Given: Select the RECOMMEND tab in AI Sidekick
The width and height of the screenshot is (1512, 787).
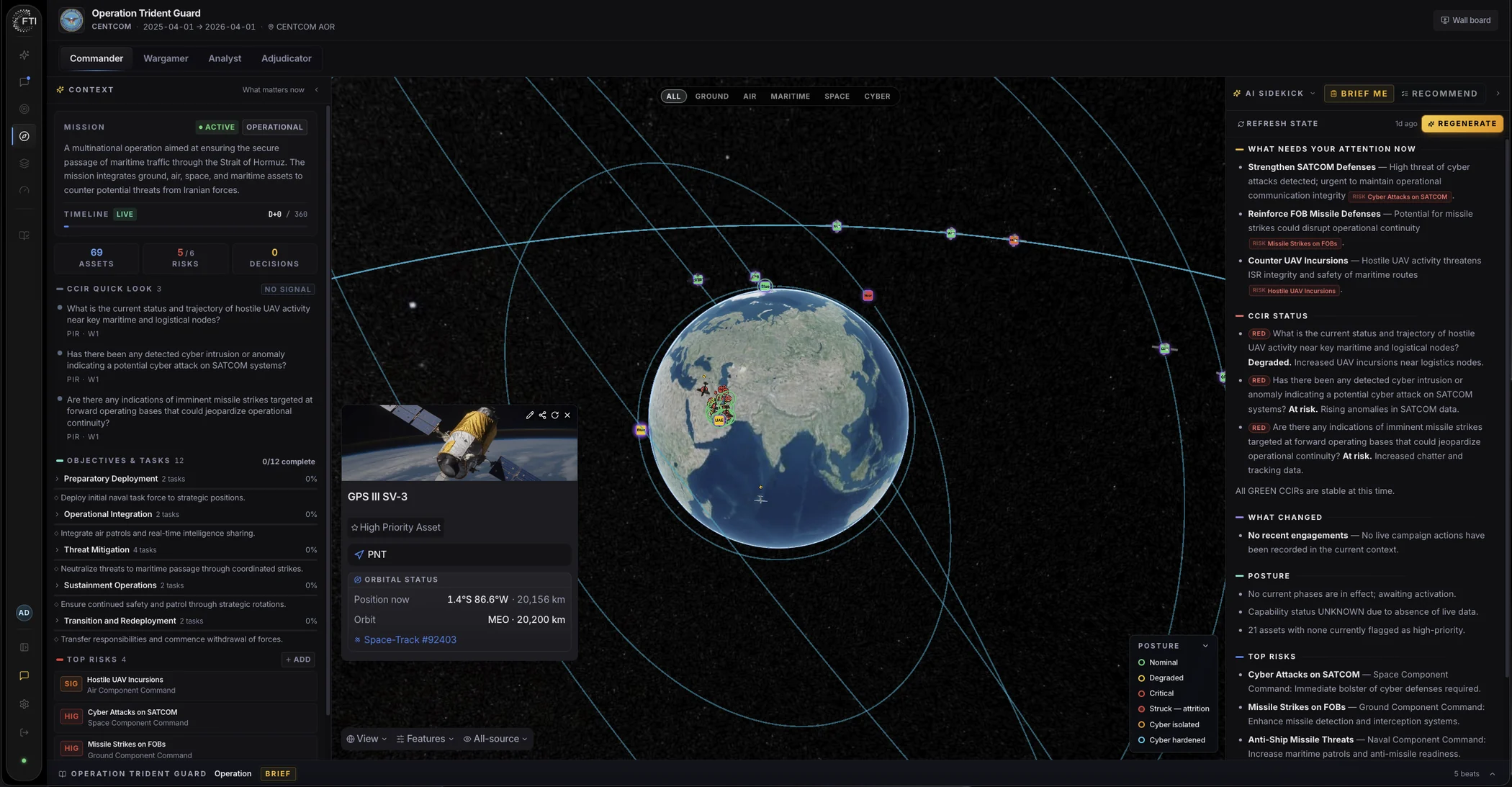Looking at the screenshot, I should pos(1440,94).
